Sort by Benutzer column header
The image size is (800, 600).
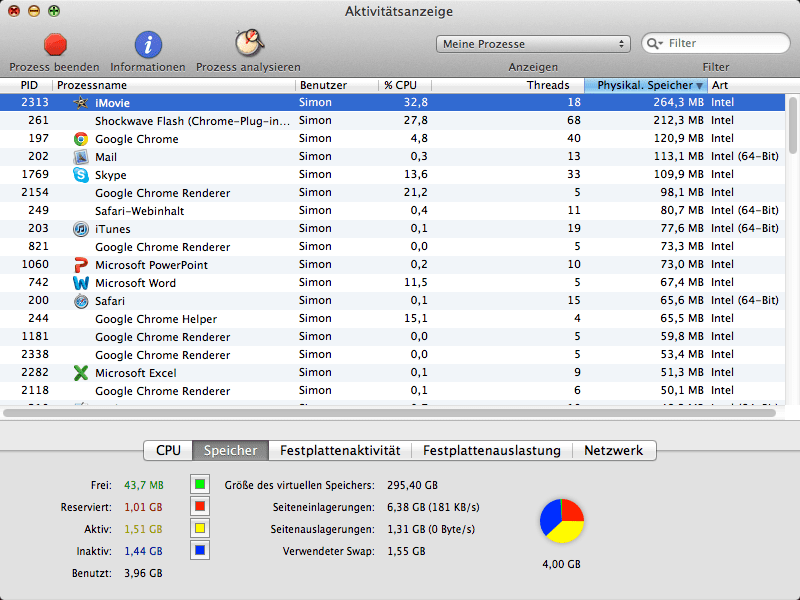(x=337, y=85)
